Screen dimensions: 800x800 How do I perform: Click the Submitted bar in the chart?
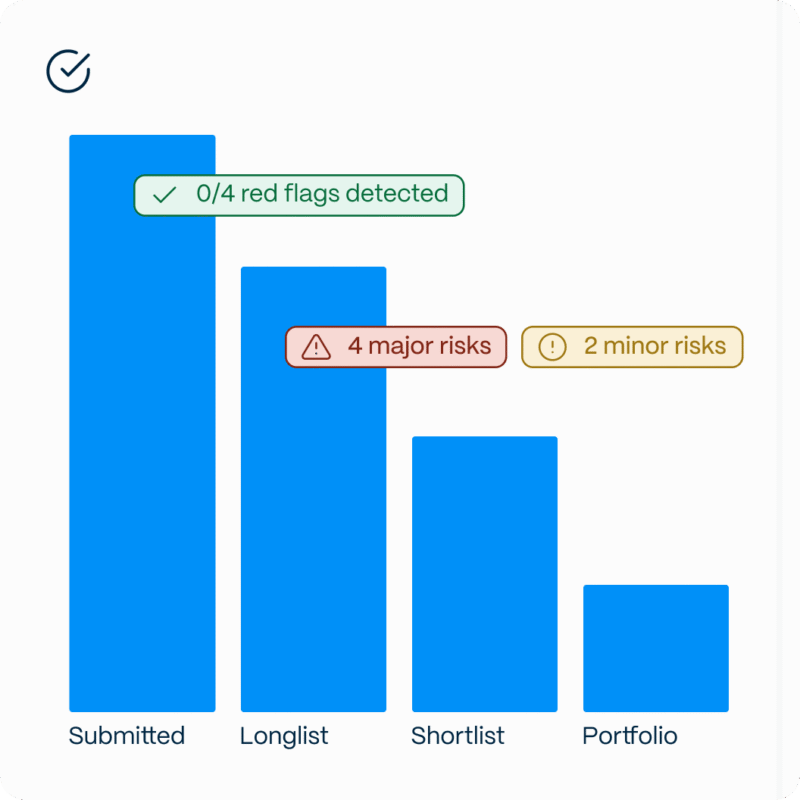[142, 423]
